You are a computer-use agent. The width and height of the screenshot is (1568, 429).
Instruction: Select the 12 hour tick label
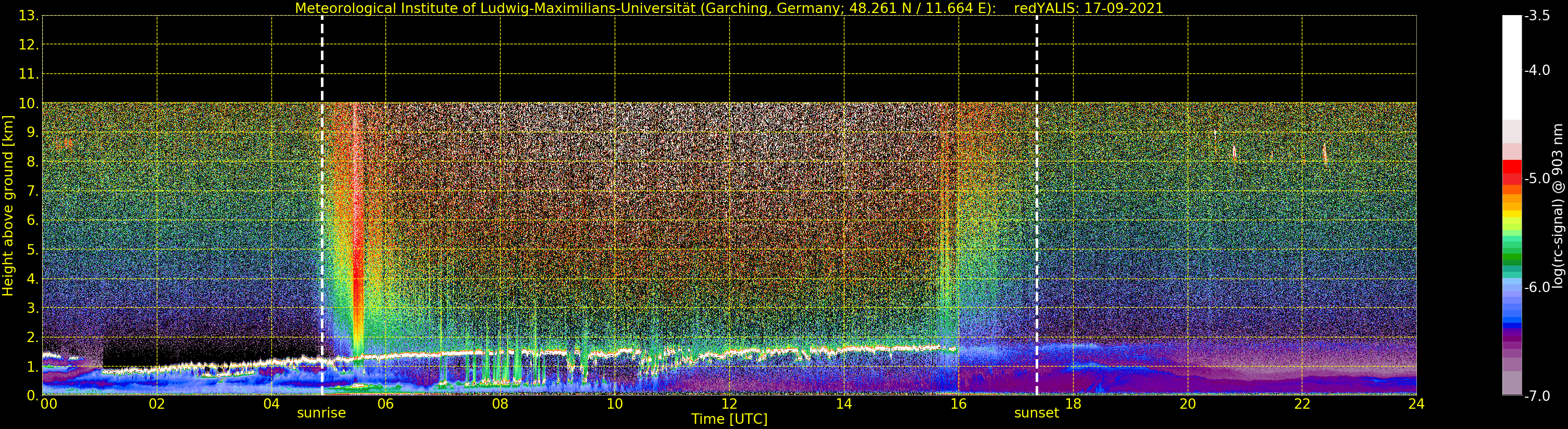729,404
